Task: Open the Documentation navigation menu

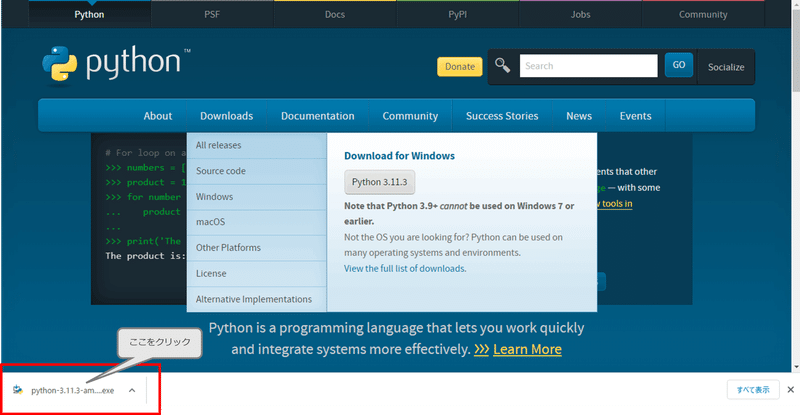Action: pyautogui.click(x=317, y=116)
